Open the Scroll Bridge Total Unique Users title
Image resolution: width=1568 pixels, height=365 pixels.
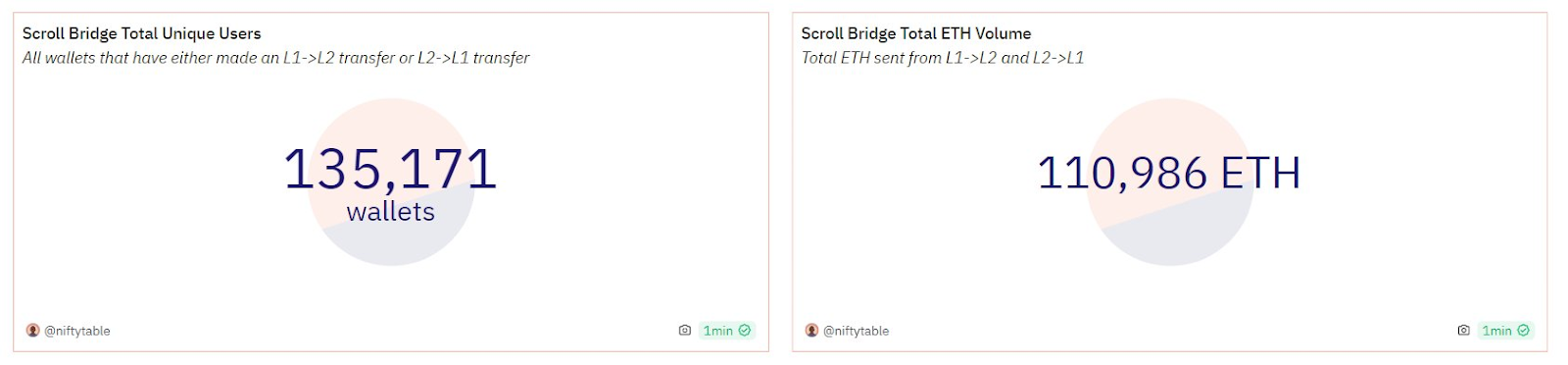pyautogui.click(x=142, y=33)
